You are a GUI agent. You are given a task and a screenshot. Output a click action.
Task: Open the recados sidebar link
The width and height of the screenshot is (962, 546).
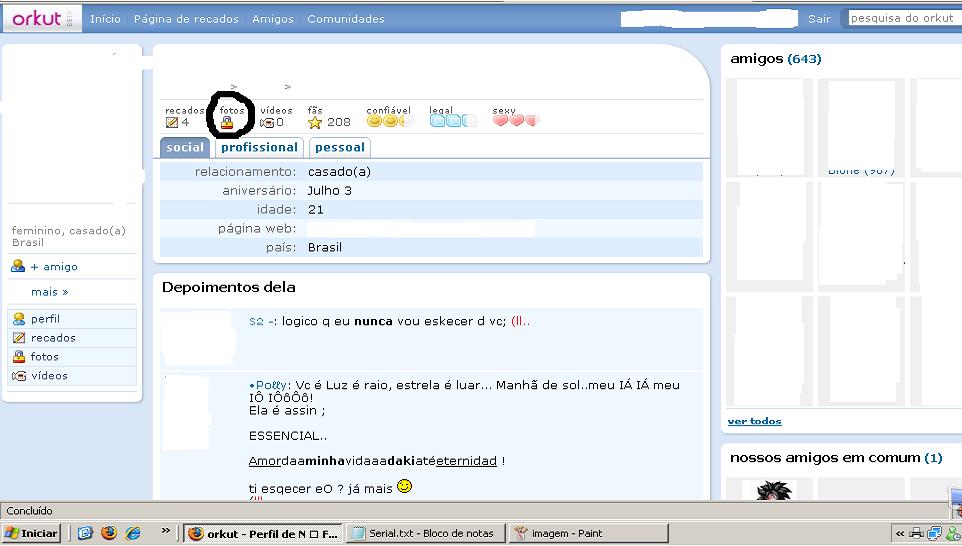coord(53,338)
